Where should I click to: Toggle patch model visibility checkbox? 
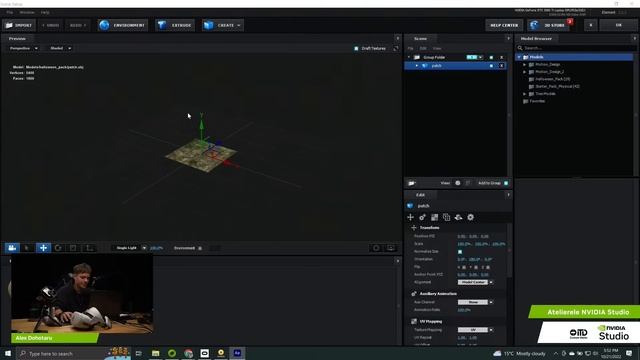tap(491, 66)
